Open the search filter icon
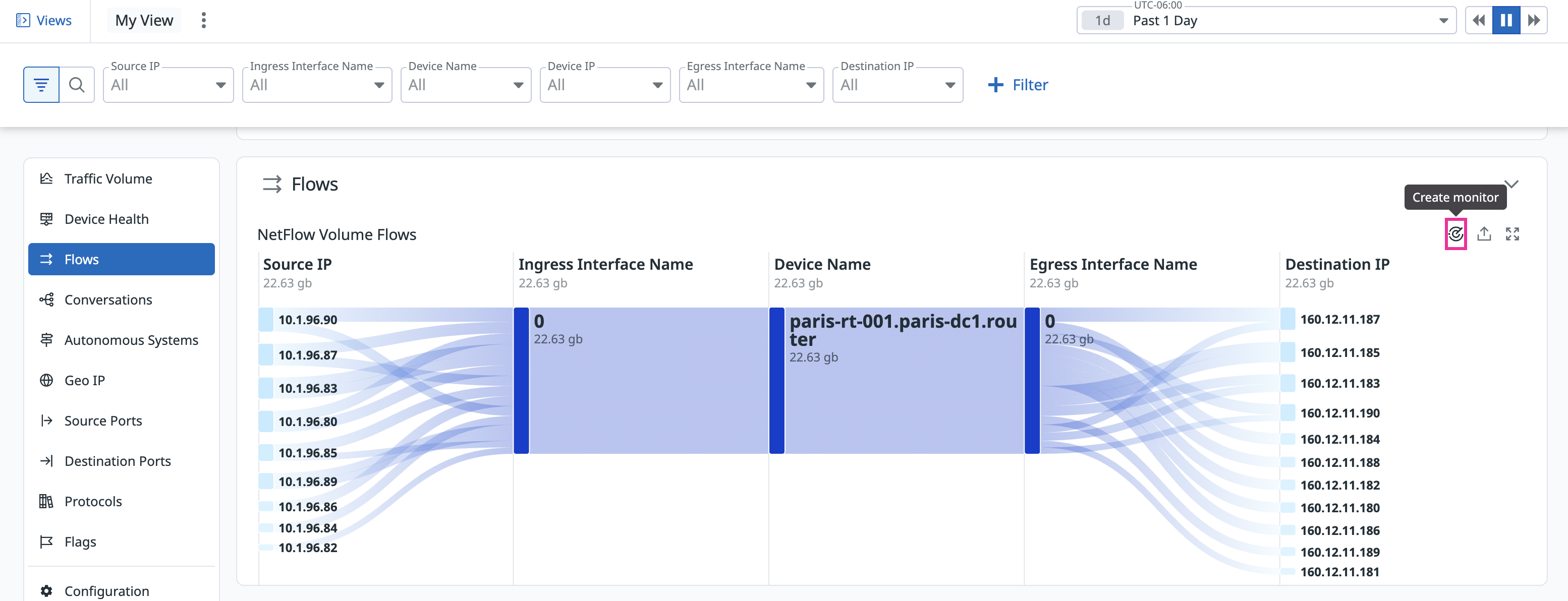This screenshot has height=601, width=1568. pyautogui.click(x=77, y=85)
